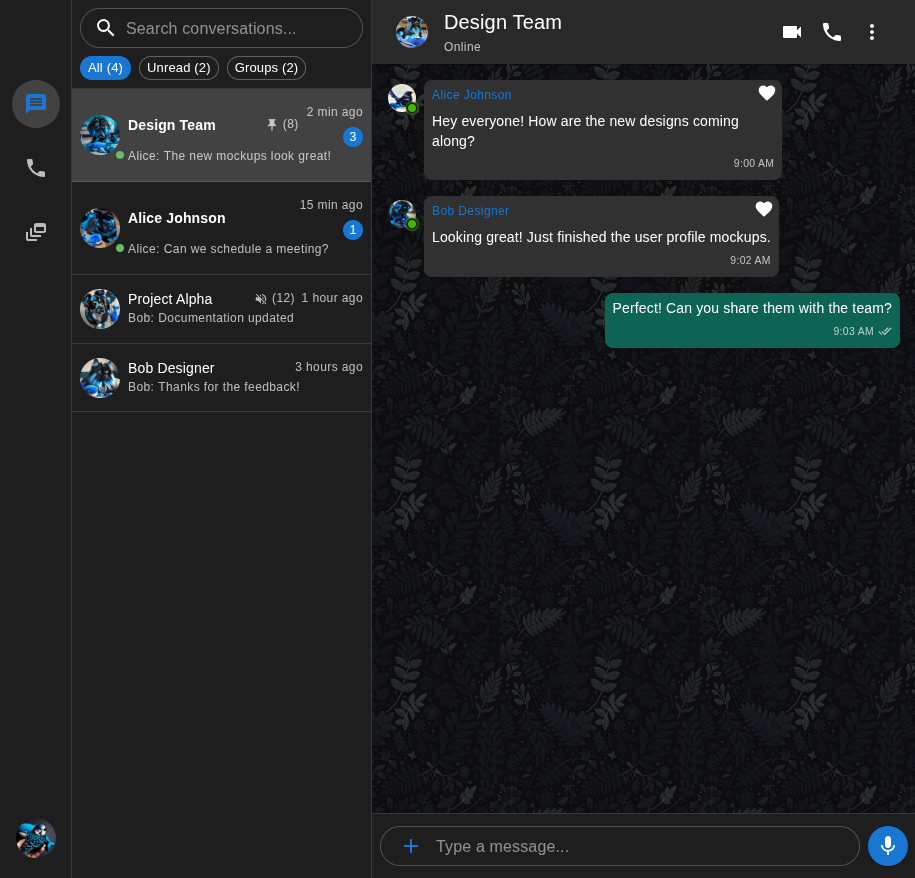
Task: Click the 9:00 AM message timestamp
Action: pos(753,163)
